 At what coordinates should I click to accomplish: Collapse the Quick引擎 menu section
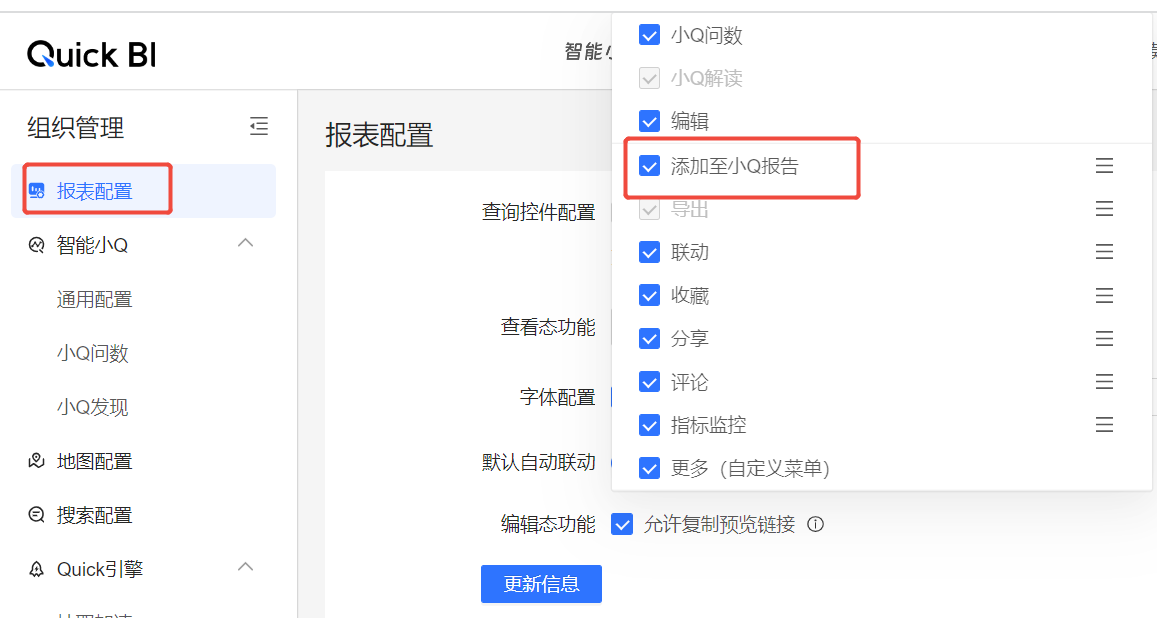(245, 568)
